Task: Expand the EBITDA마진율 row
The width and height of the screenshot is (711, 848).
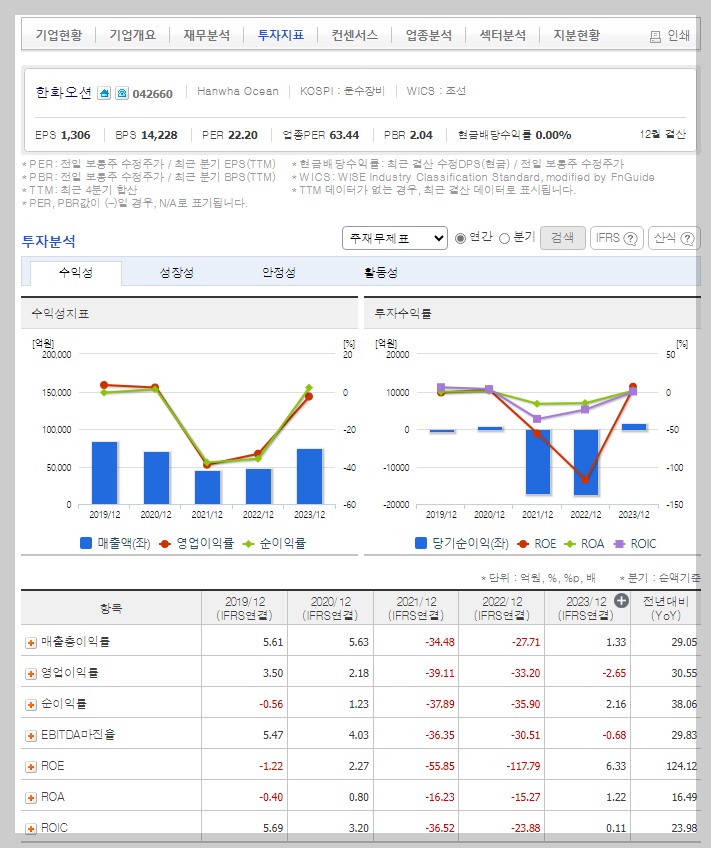Action: click(31, 736)
